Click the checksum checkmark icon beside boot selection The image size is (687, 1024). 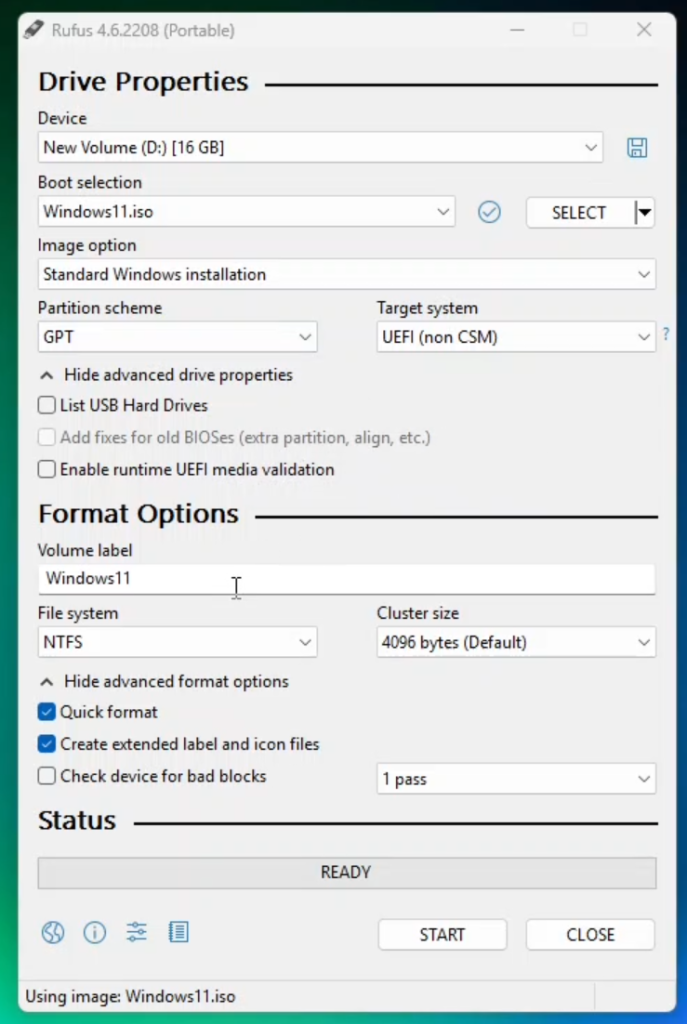click(489, 212)
